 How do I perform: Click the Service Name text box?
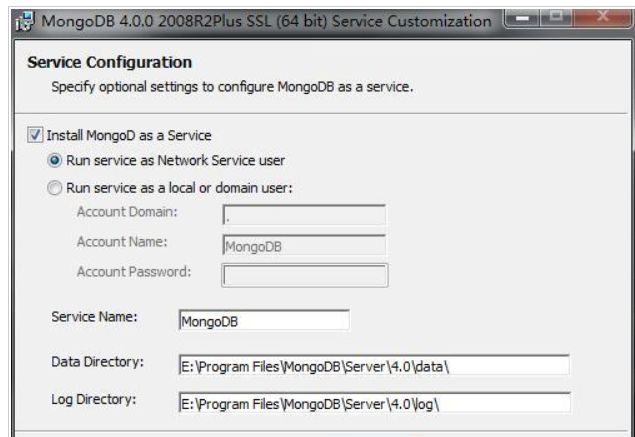(x=264, y=320)
